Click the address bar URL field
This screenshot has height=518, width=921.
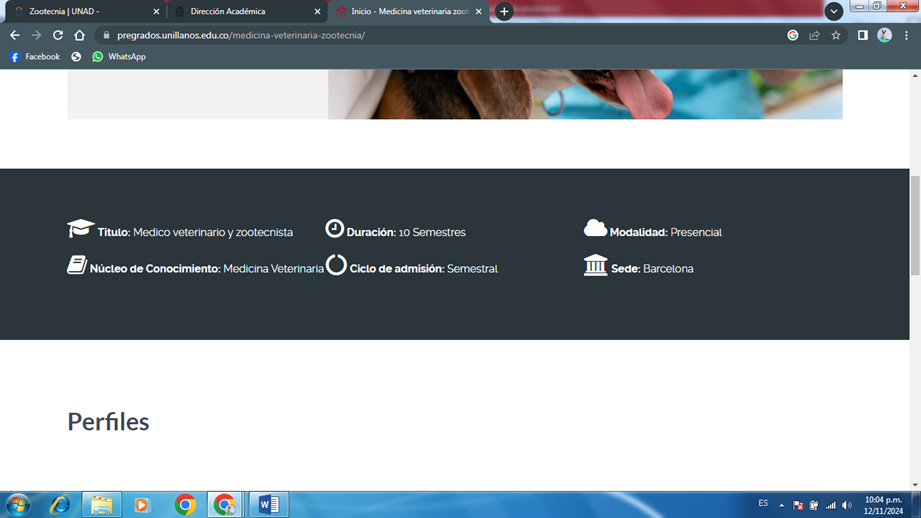pos(400,35)
